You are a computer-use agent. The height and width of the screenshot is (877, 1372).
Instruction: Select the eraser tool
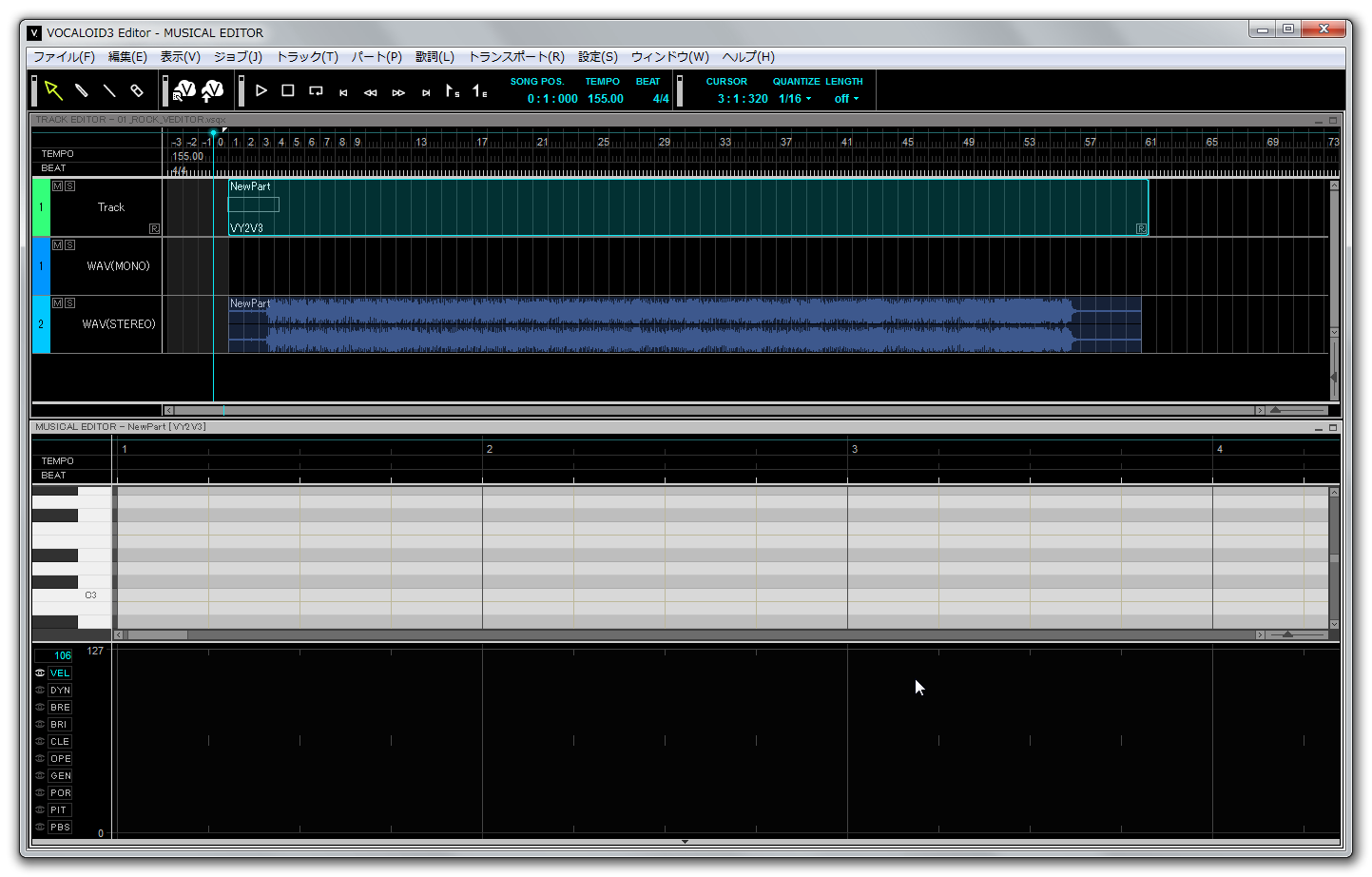point(137,90)
